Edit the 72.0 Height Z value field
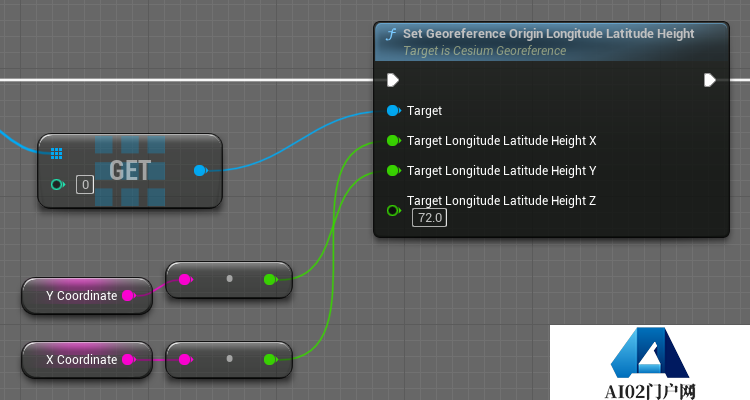The height and width of the screenshot is (400, 750). [x=431, y=218]
